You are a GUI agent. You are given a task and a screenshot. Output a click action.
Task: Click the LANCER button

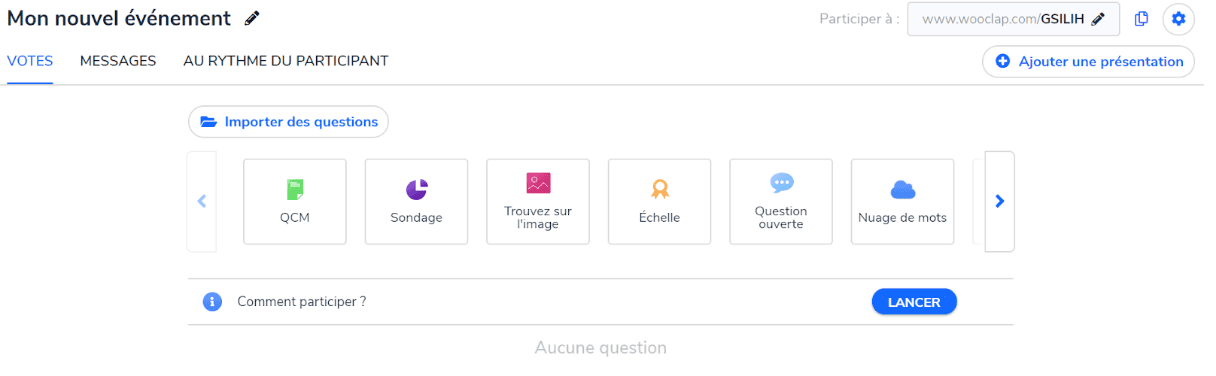914,302
